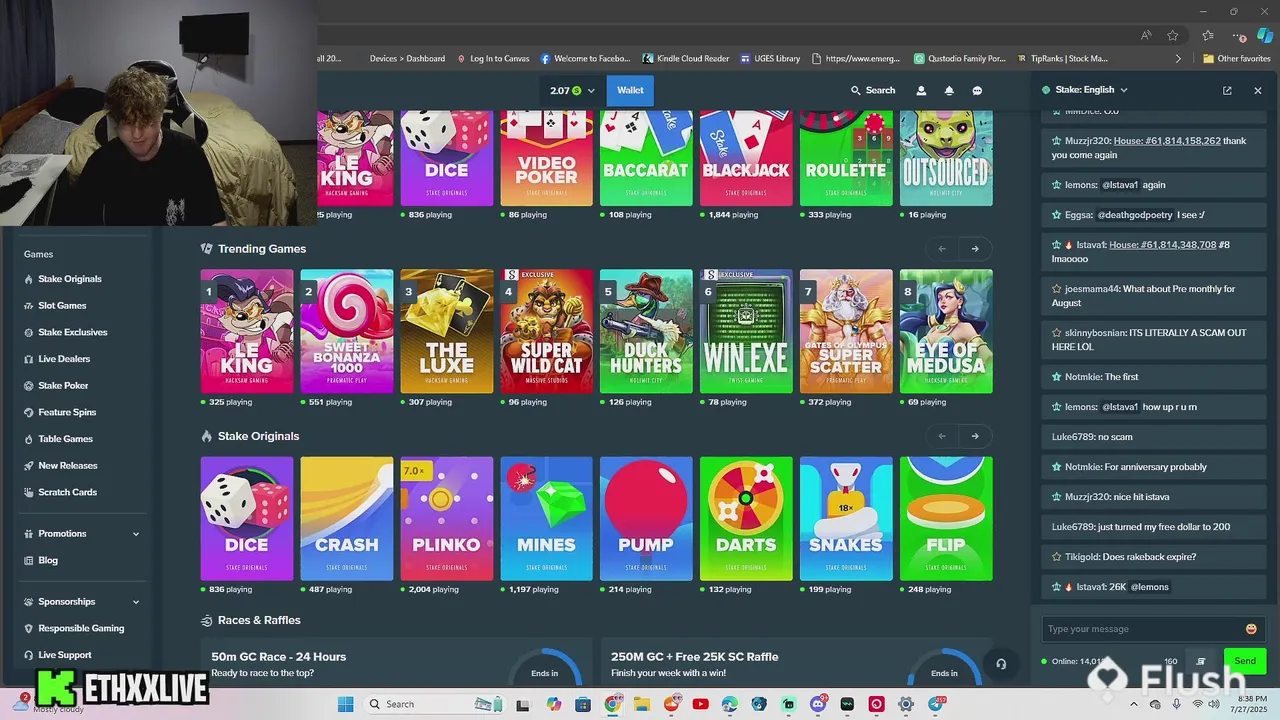The image size is (1280, 720).
Task: Send the chat message
Action: pos(1245,661)
